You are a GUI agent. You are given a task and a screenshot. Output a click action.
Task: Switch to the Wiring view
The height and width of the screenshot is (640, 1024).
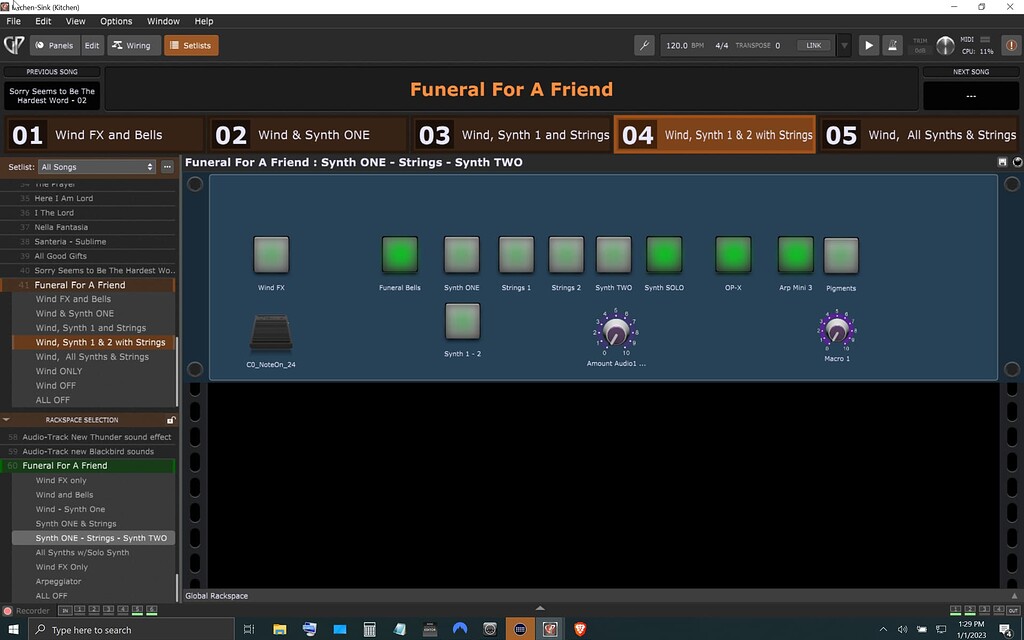131,45
